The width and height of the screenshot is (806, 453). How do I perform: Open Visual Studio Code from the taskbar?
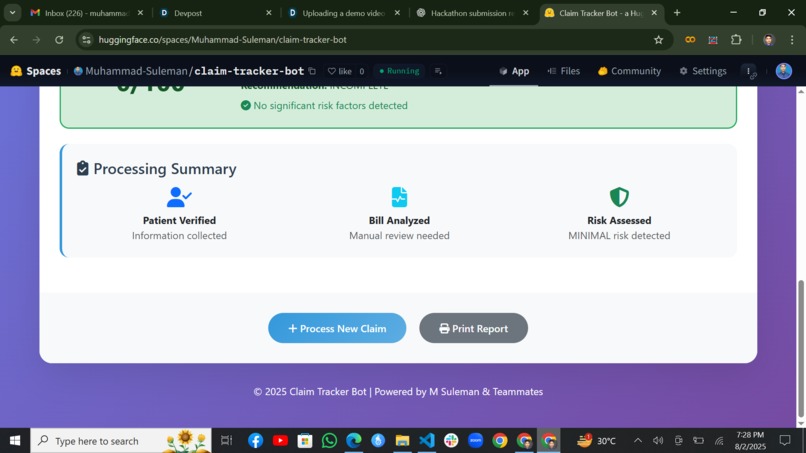click(427, 441)
